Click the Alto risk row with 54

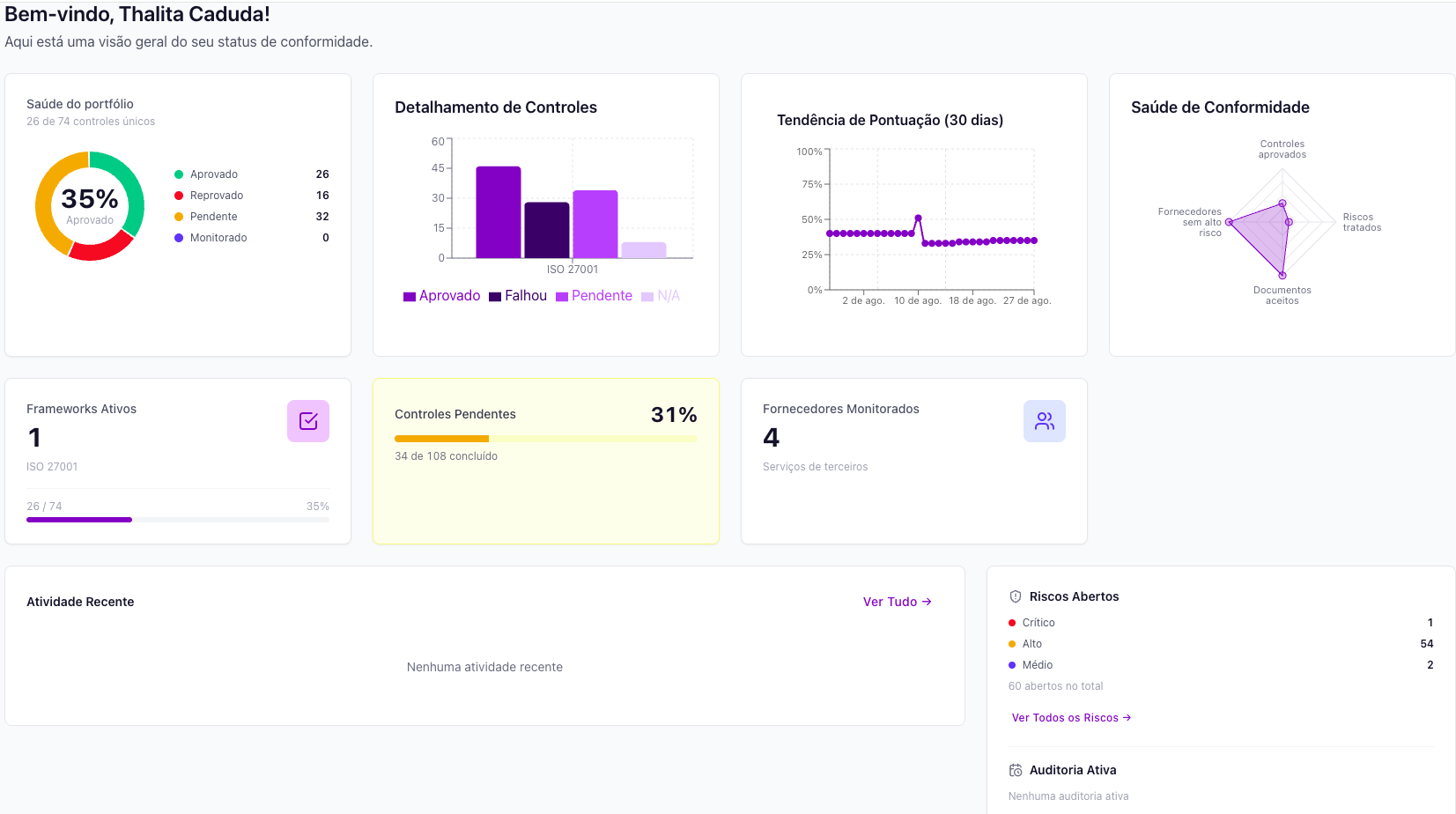1221,644
